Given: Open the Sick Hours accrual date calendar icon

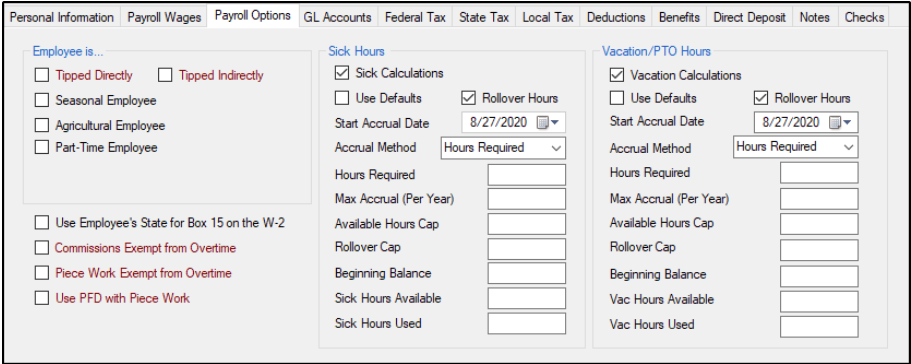Looking at the screenshot, I should tap(547, 122).
